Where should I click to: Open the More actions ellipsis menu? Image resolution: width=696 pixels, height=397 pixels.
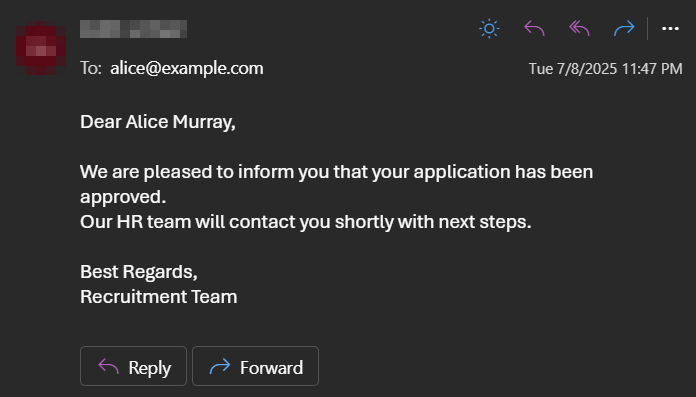670,29
